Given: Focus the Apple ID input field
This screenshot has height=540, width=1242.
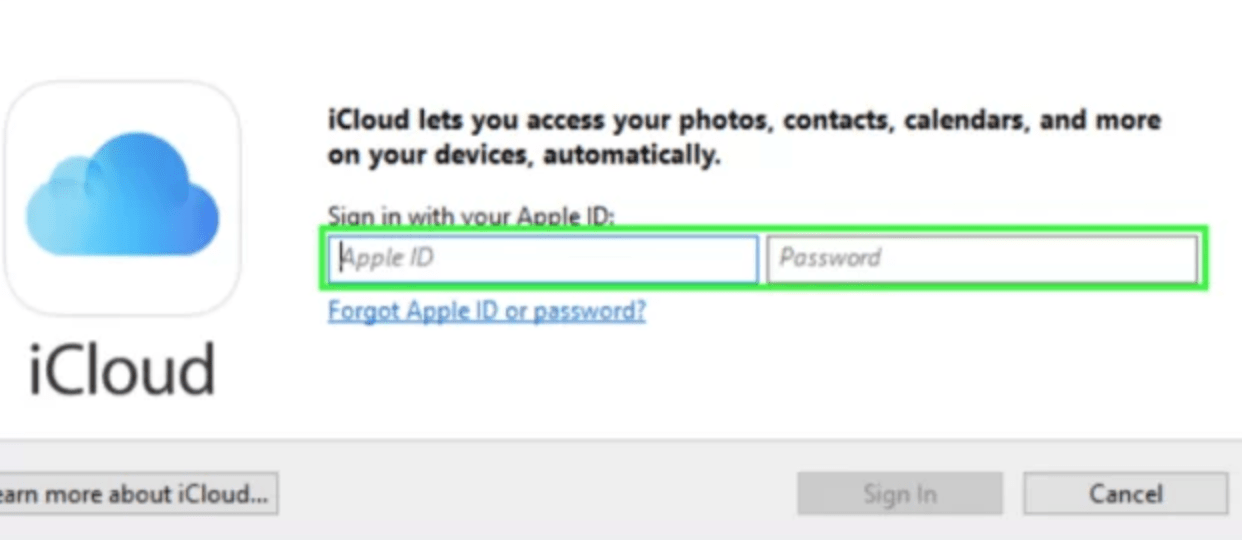Looking at the screenshot, I should coord(543,259).
